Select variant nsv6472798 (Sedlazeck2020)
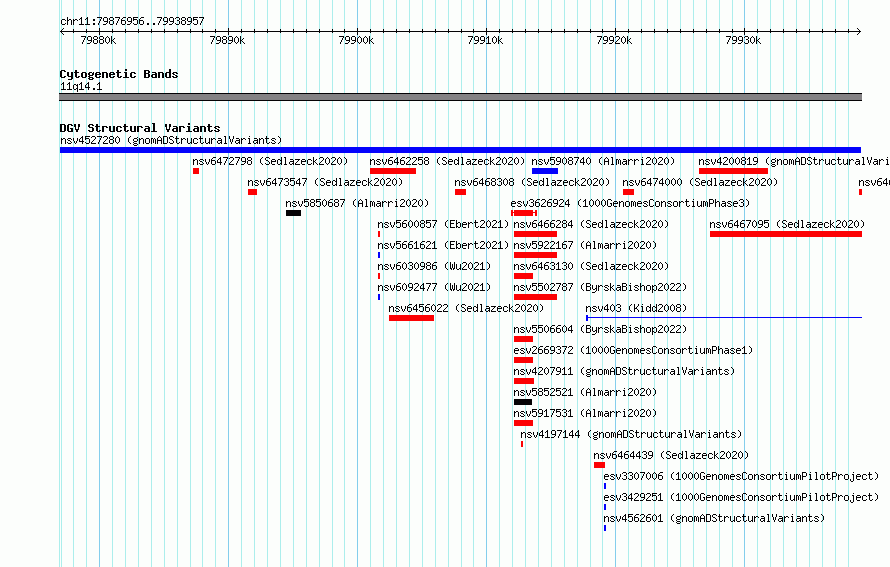890x567 pixels. pyautogui.click(x=270, y=161)
